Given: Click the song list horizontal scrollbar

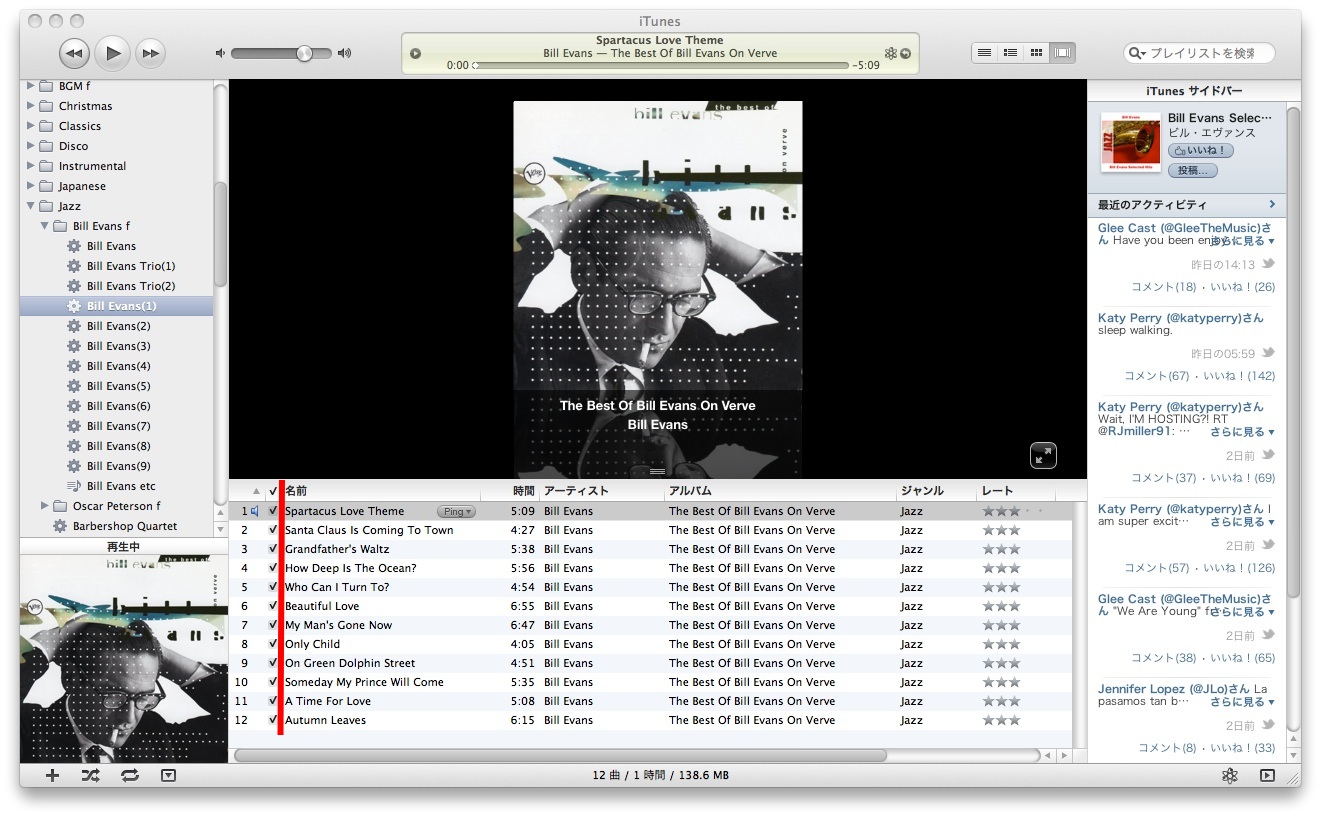Looking at the screenshot, I should pos(560,756).
